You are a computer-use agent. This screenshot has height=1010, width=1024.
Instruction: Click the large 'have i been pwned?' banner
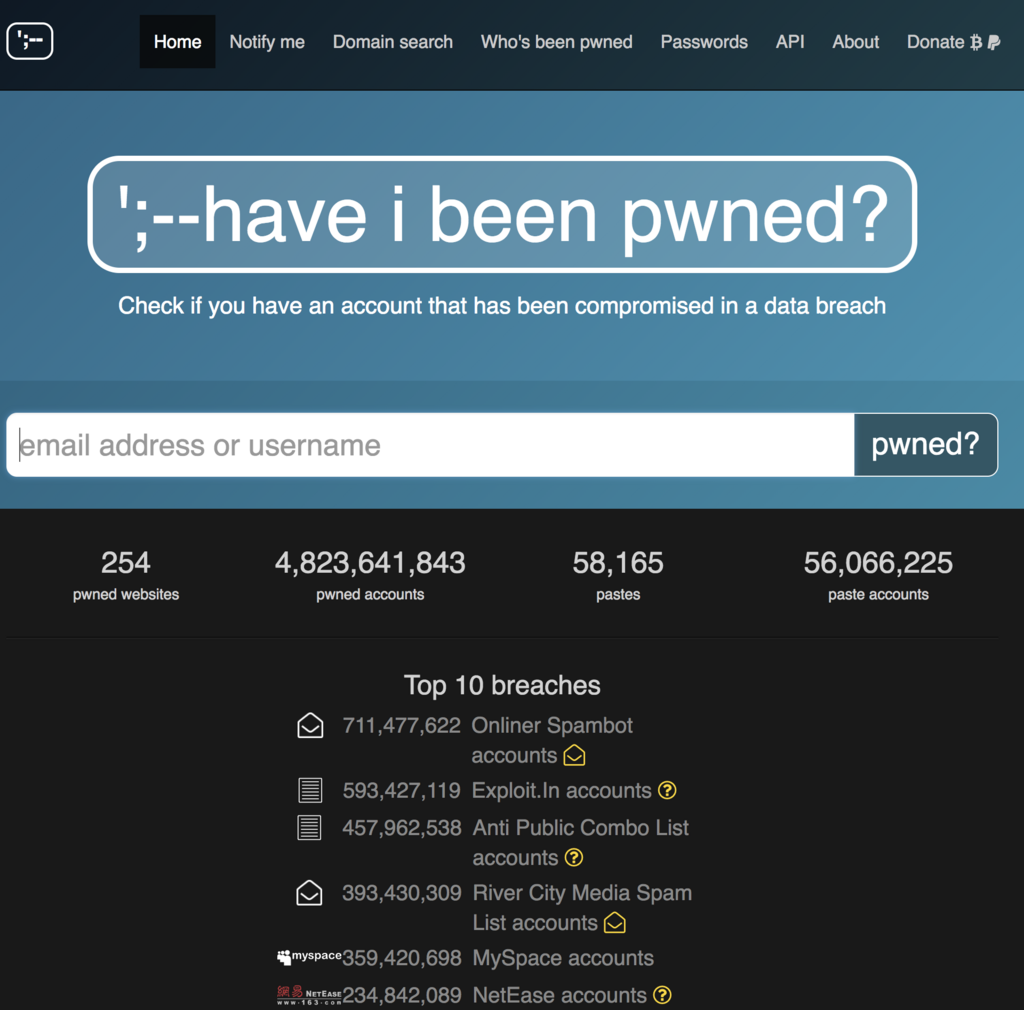coord(502,214)
